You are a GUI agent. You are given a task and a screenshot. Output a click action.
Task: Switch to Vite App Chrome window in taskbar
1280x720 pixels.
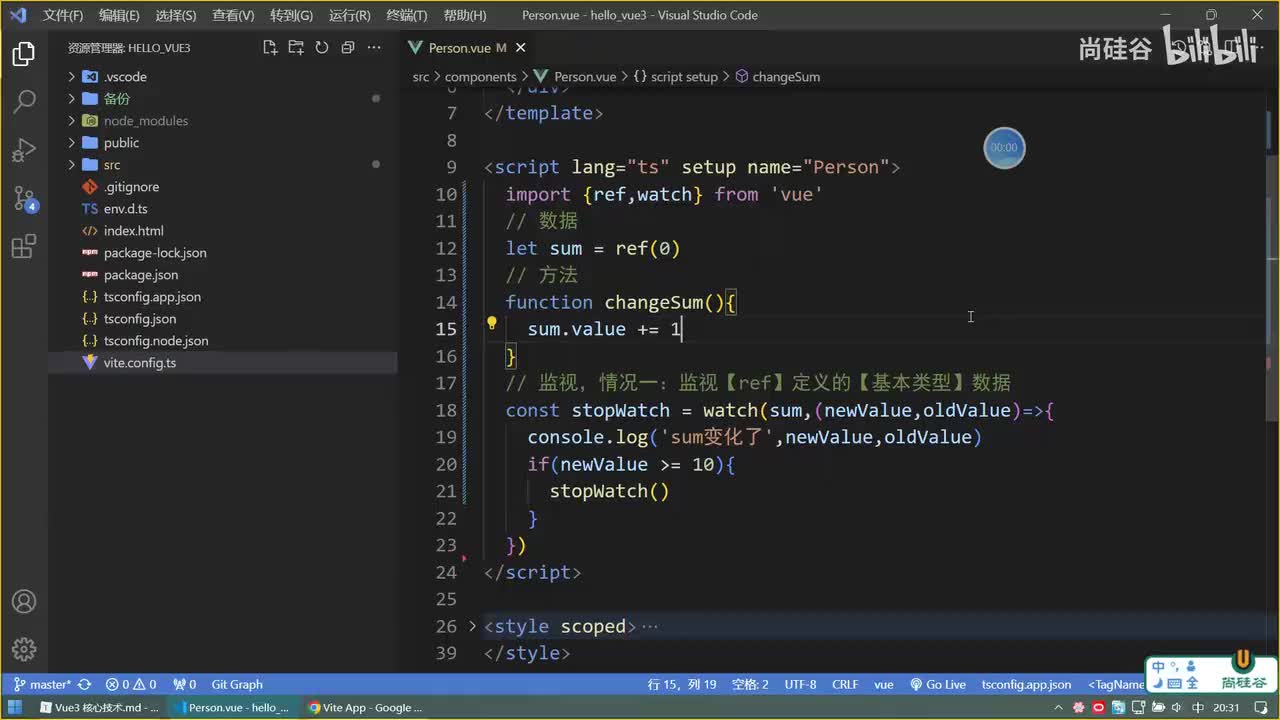[365, 708]
